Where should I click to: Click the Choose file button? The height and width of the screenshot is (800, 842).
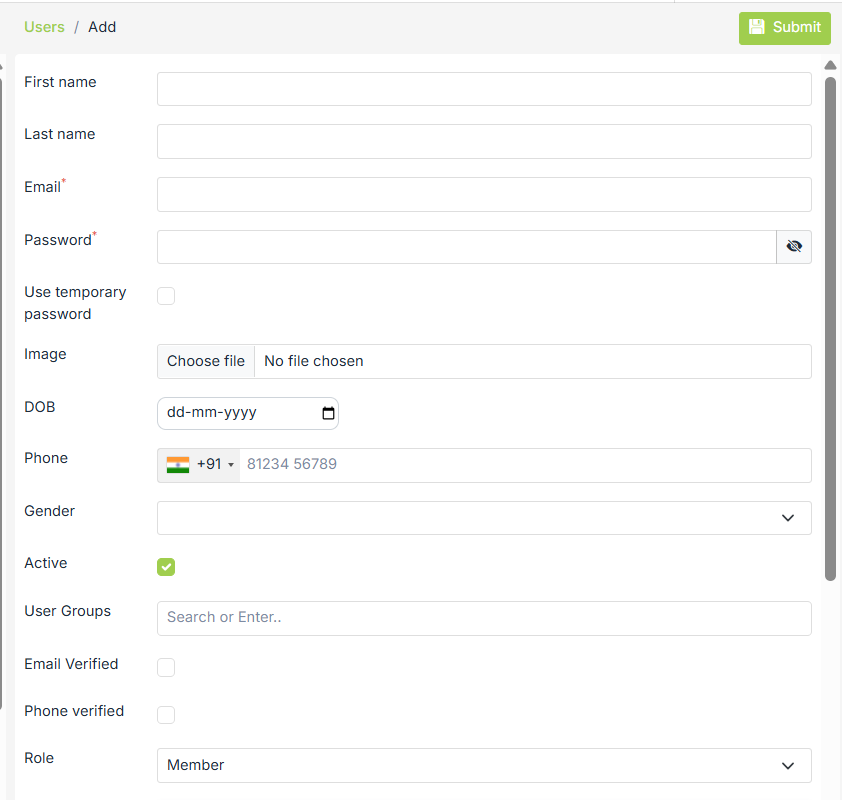pos(206,361)
